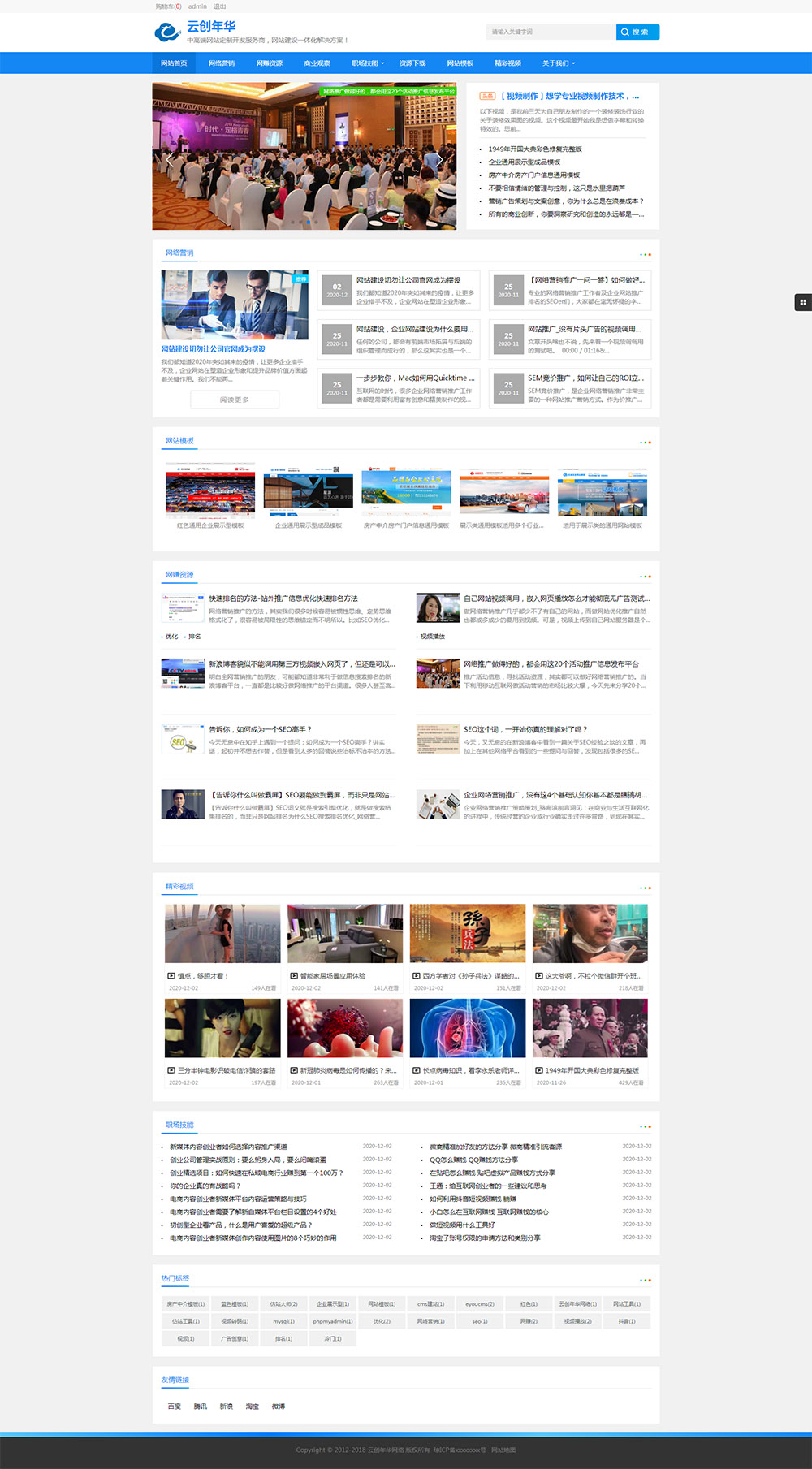
Task: Click the play icon beside 新冠肺炎病毒是如何传播的
Action: pos(294,1070)
